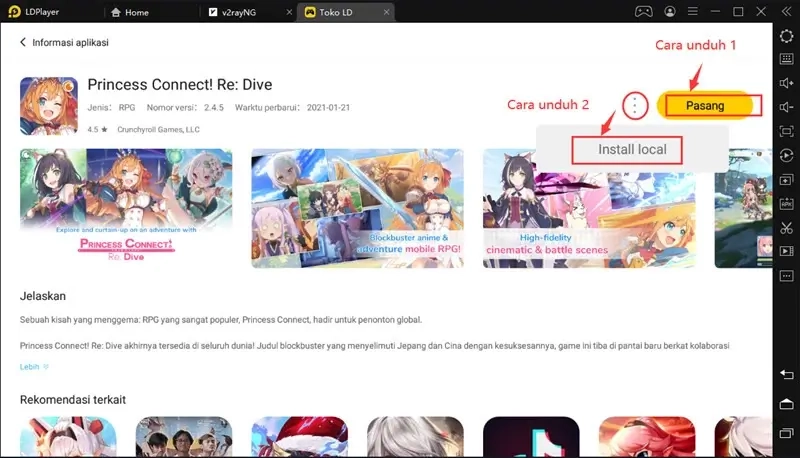Image resolution: width=800 pixels, height=458 pixels.
Task: Open recommended app showing group of people
Action: click(x=184, y=437)
